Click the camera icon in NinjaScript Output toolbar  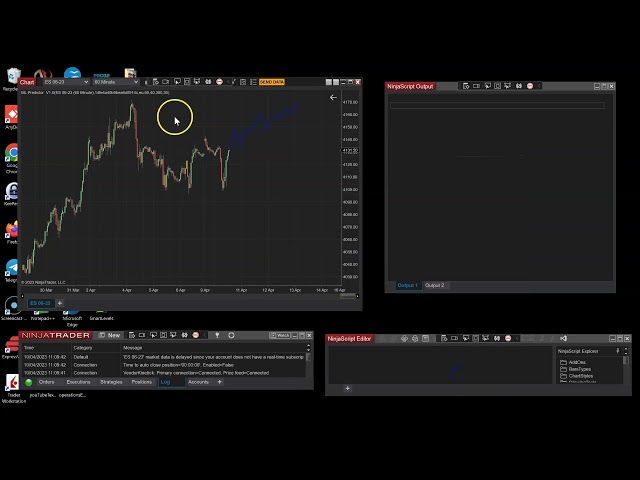point(476,86)
